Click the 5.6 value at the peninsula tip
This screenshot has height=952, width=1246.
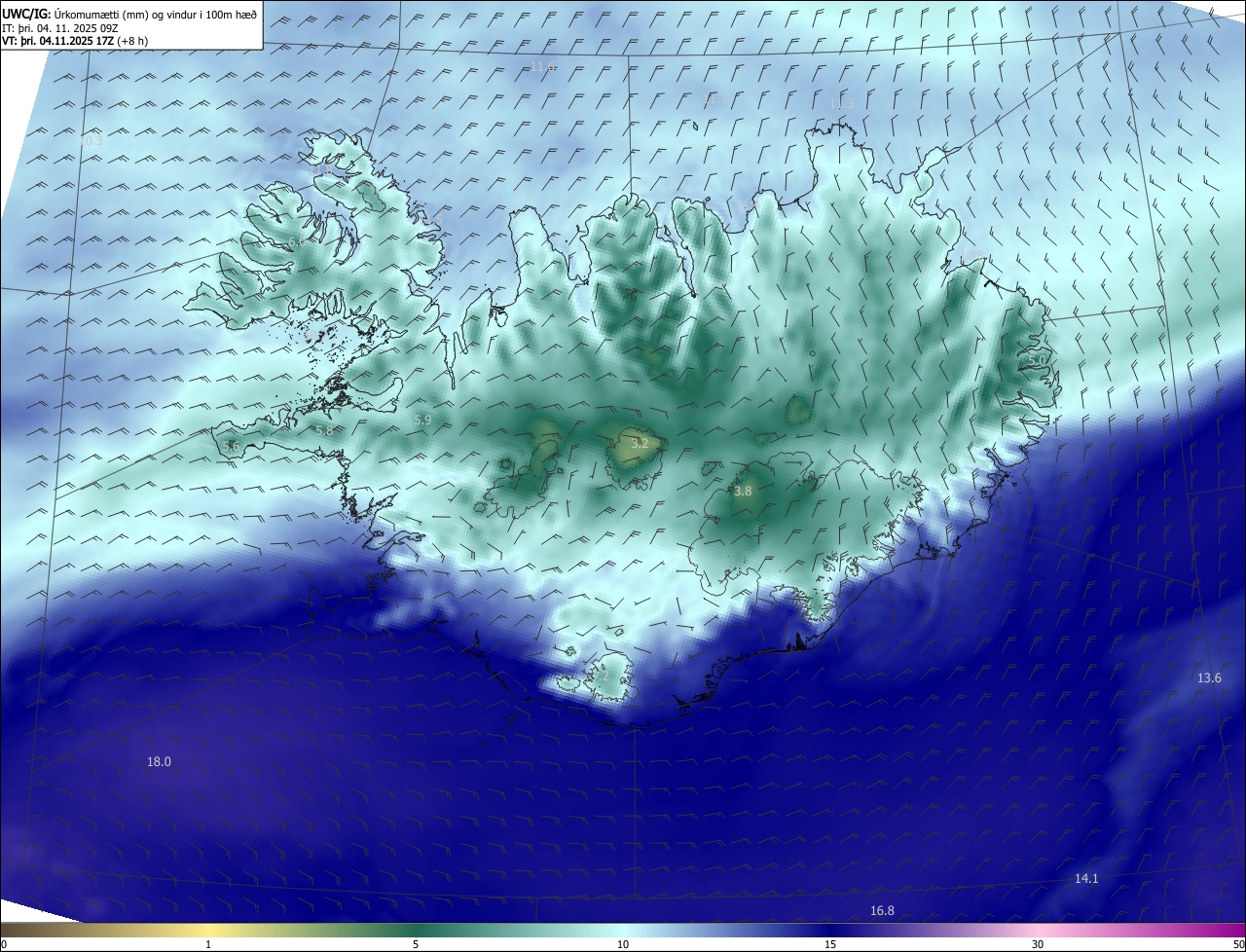(x=231, y=446)
